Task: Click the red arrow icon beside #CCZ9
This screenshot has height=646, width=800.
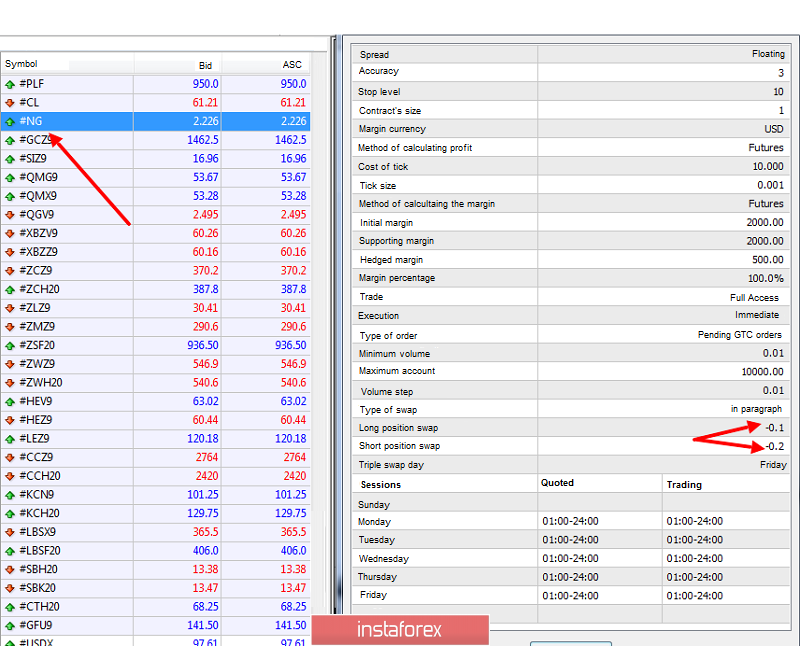Action: 10,458
